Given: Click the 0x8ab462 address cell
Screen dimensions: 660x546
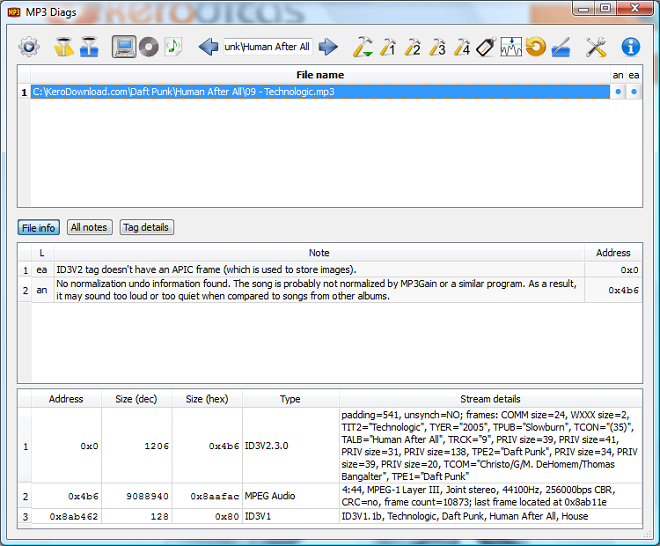Looking at the screenshot, I should click(x=66, y=516).
